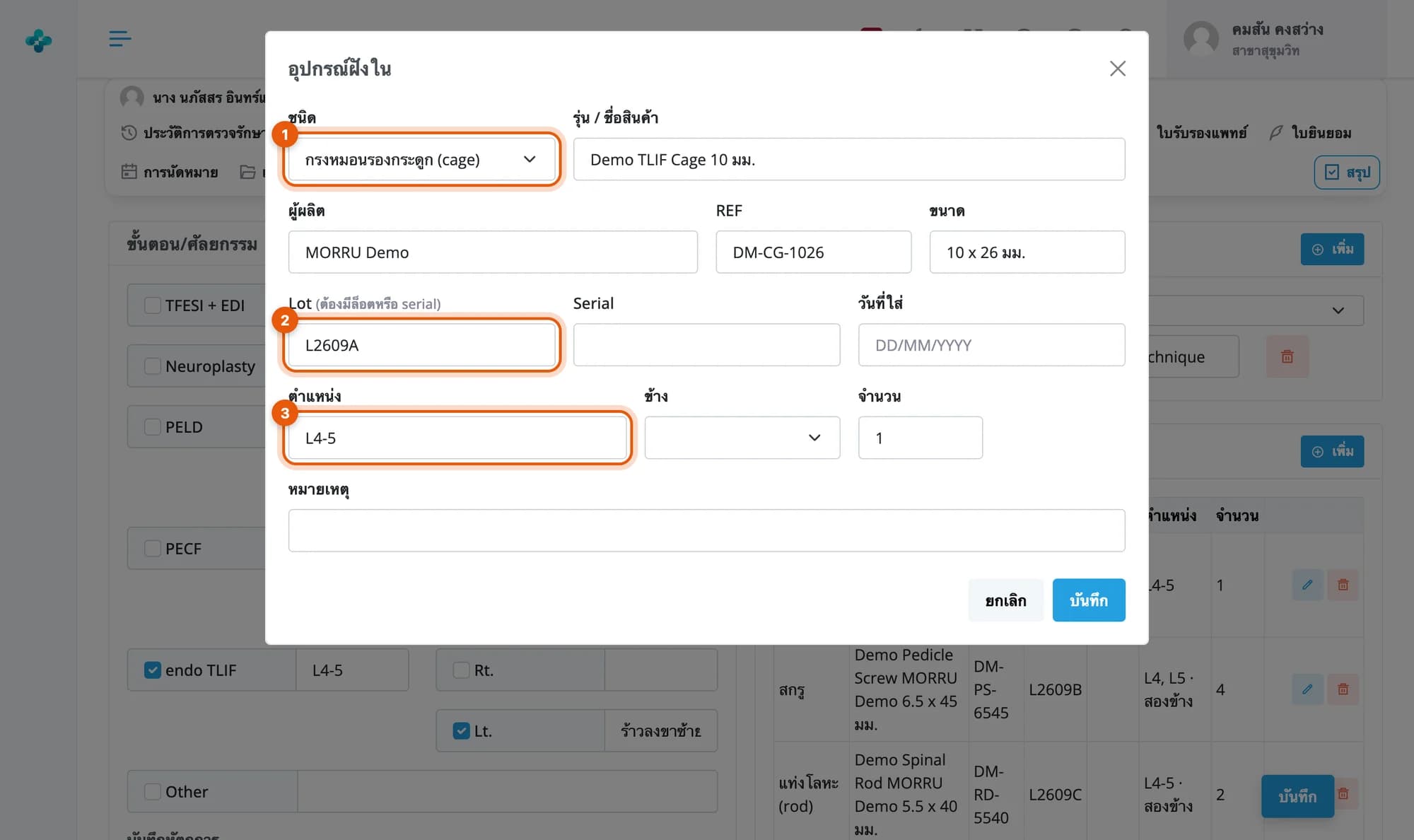Click the Lot field L2609A
Viewport: 1414px width, 840px height.
[422, 345]
